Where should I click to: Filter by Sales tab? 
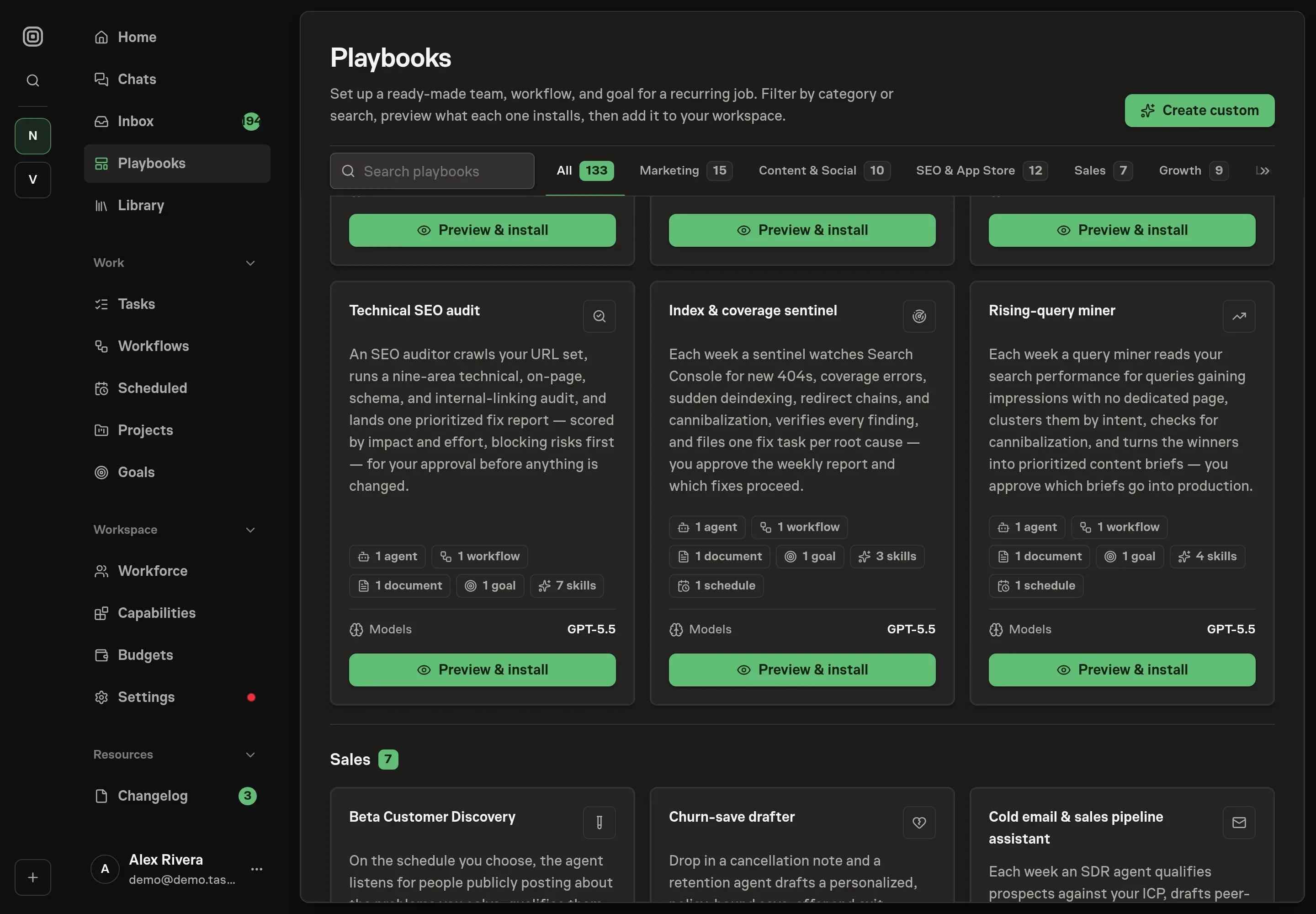pos(1103,170)
